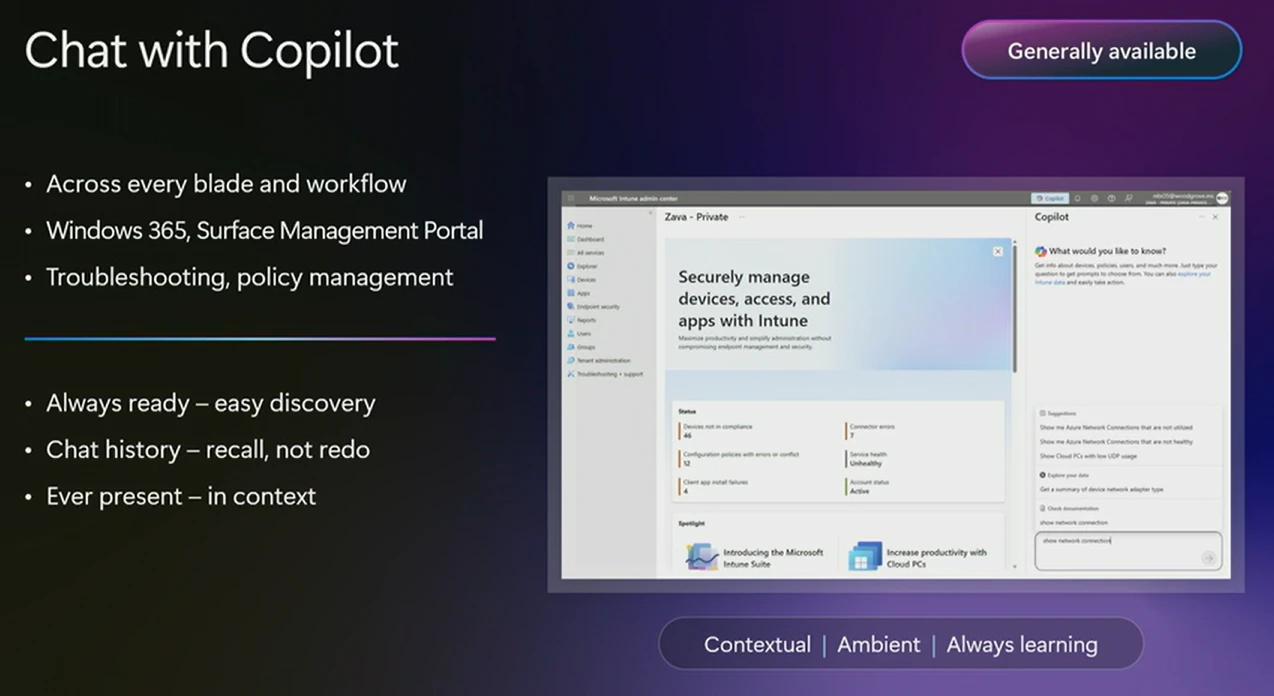This screenshot has height=696, width=1274.
Task: Open Home in the Intune sidebar
Action: click(580, 226)
